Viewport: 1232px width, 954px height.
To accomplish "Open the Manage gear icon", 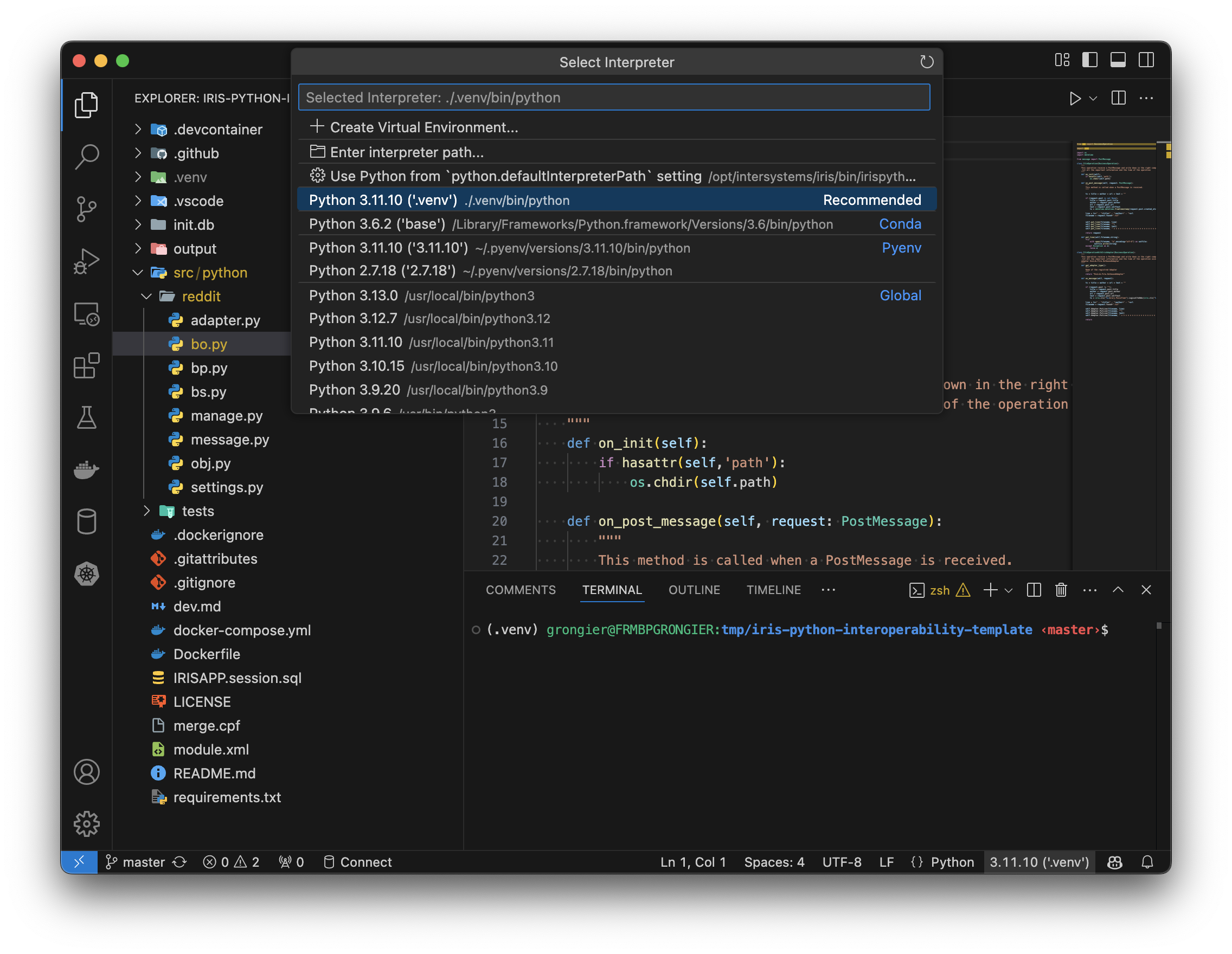I will click(86, 824).
